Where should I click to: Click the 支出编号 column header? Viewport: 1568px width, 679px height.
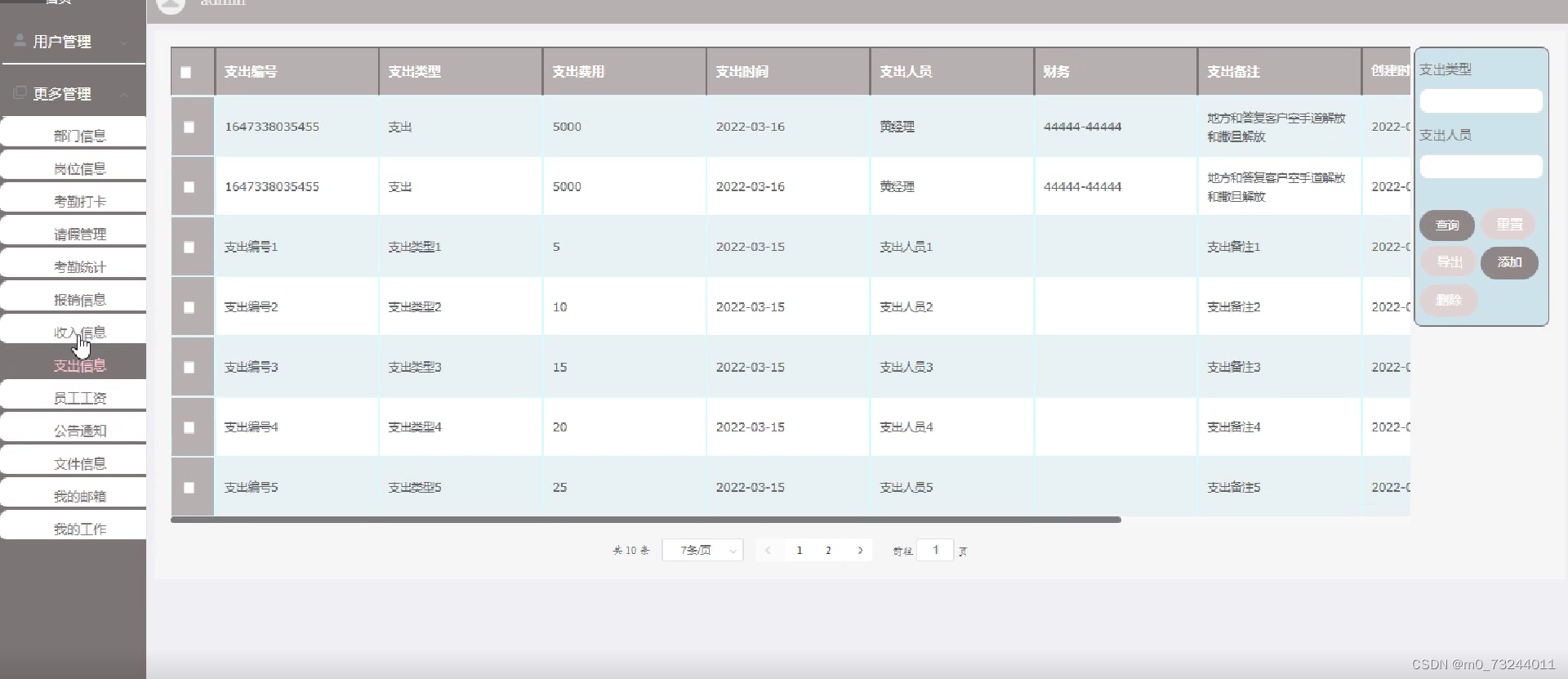pos(296,72)
